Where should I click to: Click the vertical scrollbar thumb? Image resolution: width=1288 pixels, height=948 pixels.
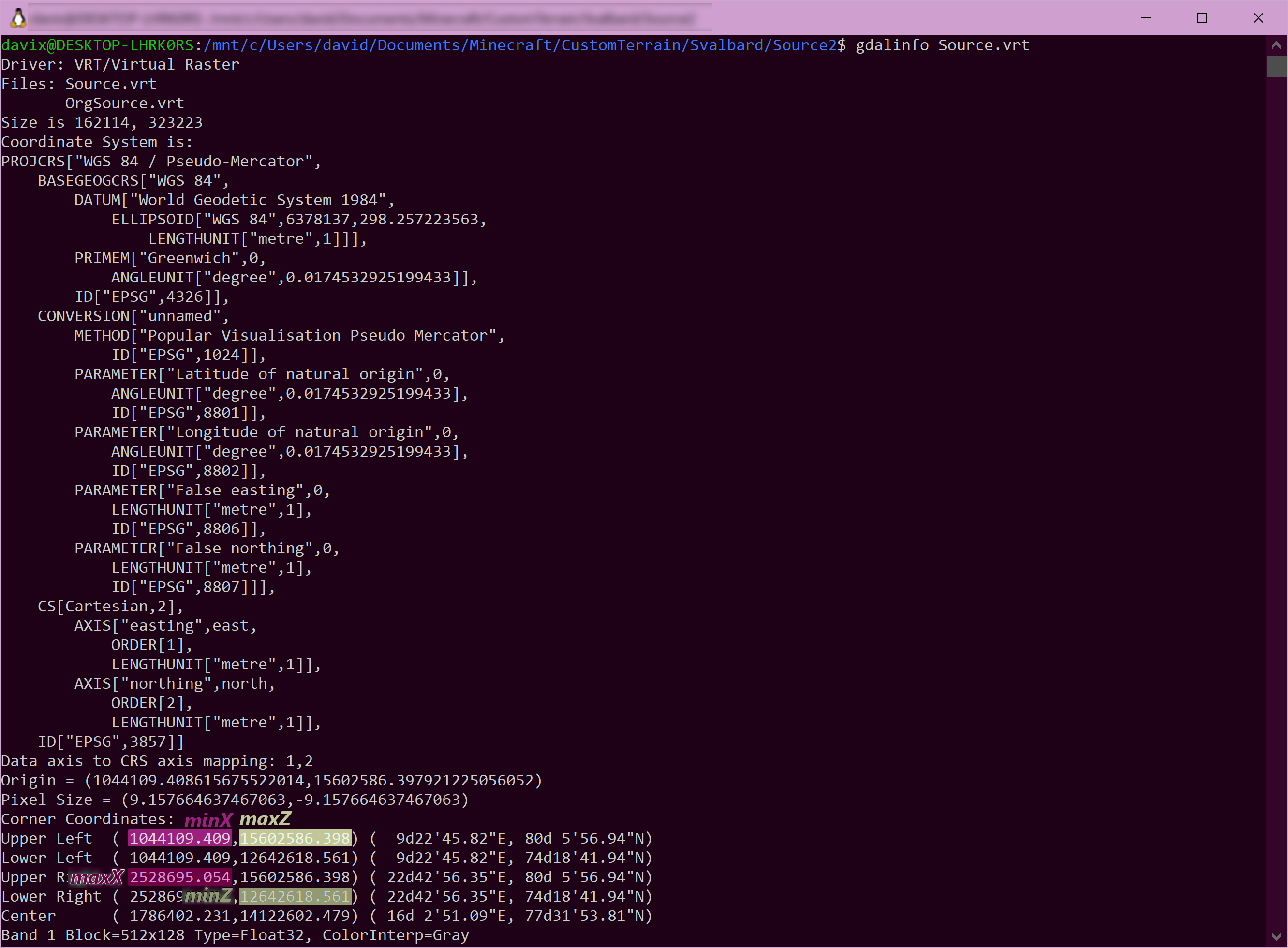[1276, 66]
